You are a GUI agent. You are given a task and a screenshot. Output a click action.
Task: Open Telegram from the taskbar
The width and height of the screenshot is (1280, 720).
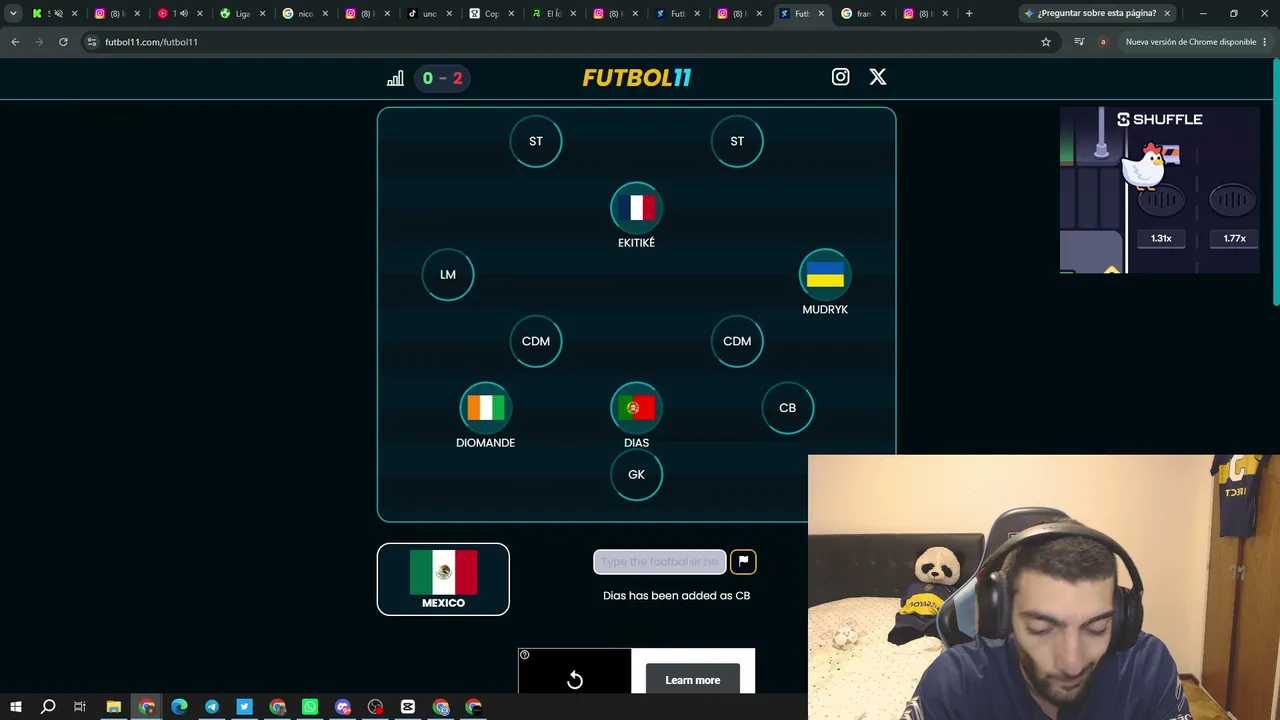click(x=212, y=707)
